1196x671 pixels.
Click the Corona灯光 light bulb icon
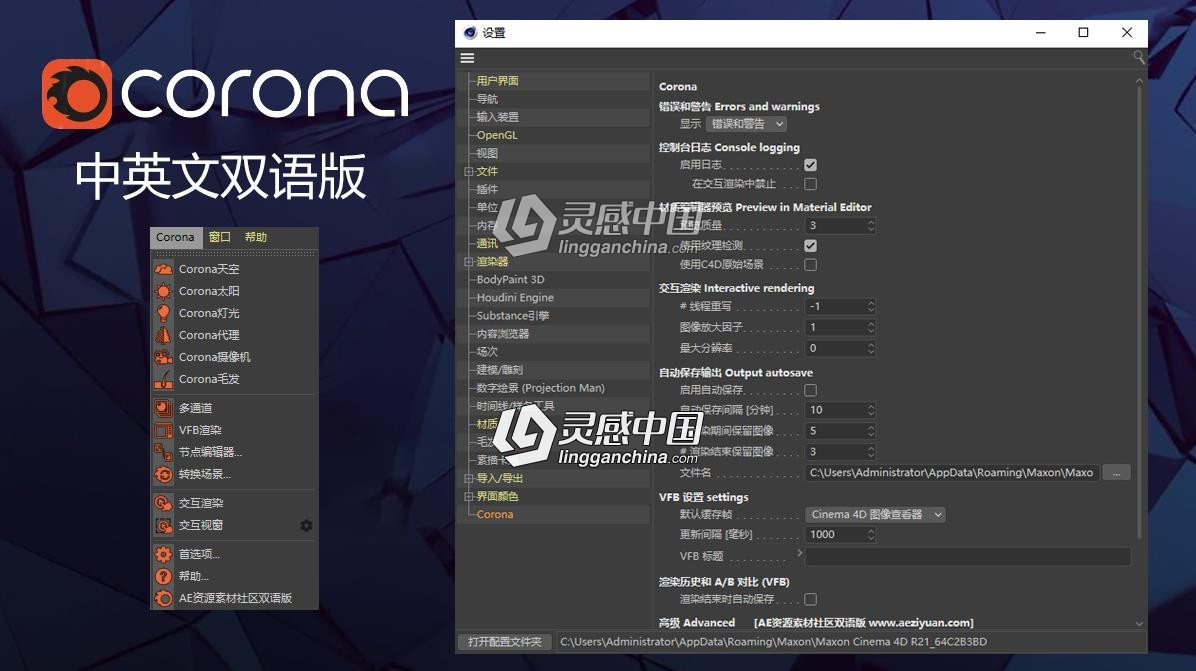(163, 313)
